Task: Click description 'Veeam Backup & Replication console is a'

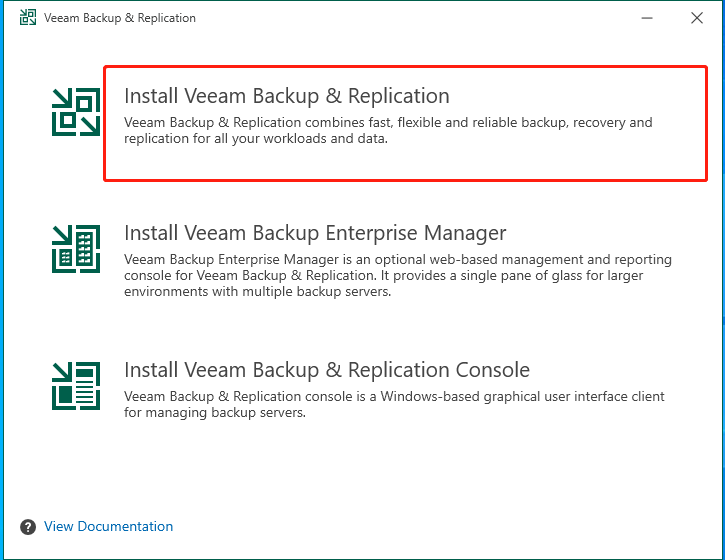Action: (x=394, y=404)
